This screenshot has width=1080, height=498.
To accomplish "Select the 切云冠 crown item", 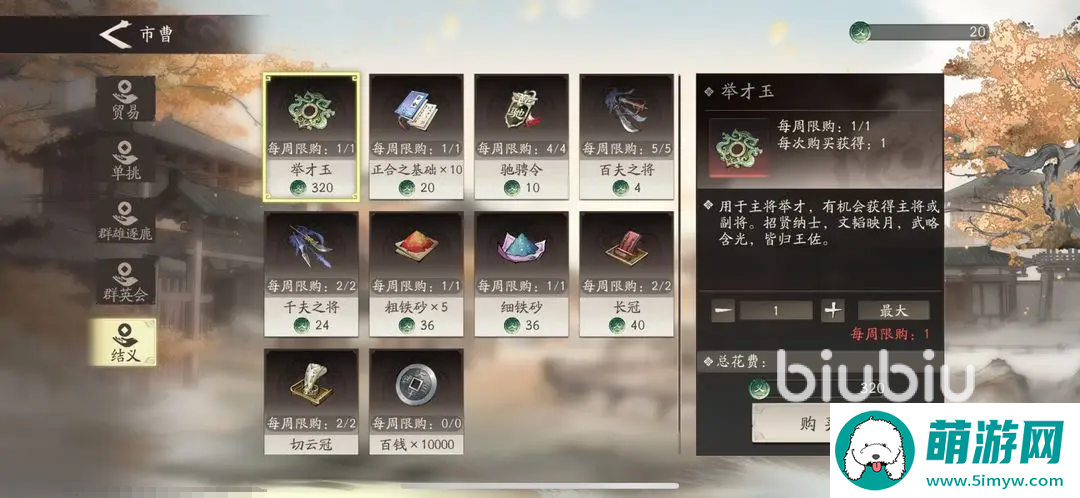I will (311, 402).
